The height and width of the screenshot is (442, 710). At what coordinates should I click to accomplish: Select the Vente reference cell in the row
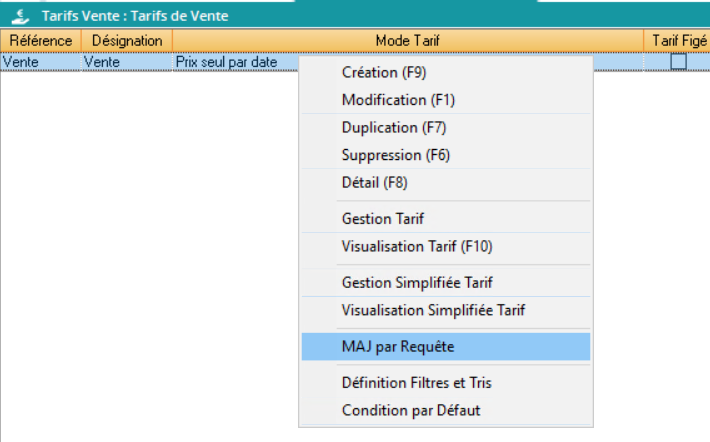point(41,62)
